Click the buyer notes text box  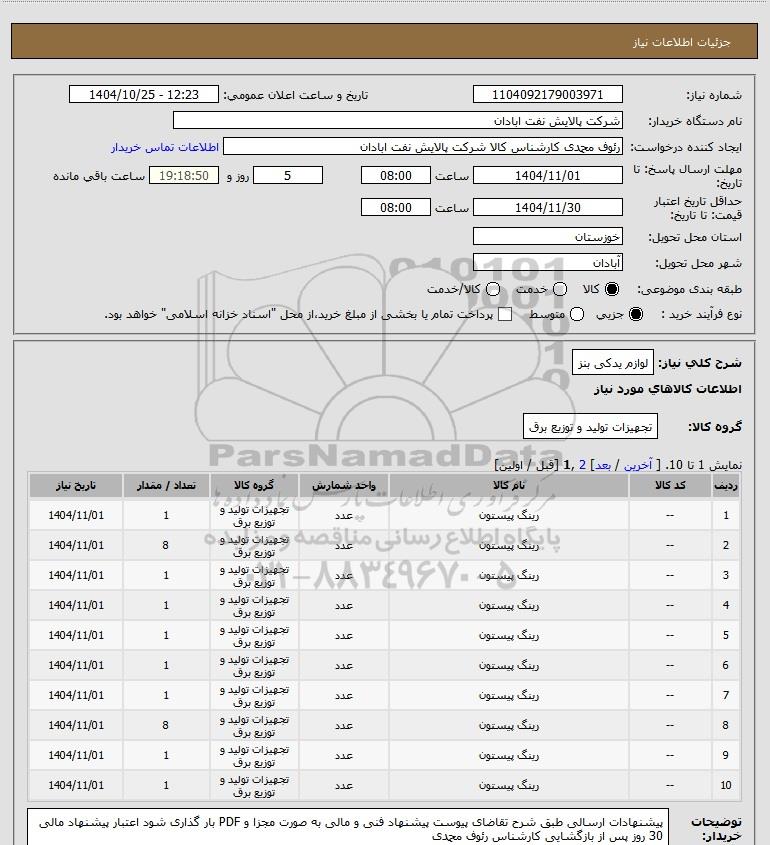[348, 826]
